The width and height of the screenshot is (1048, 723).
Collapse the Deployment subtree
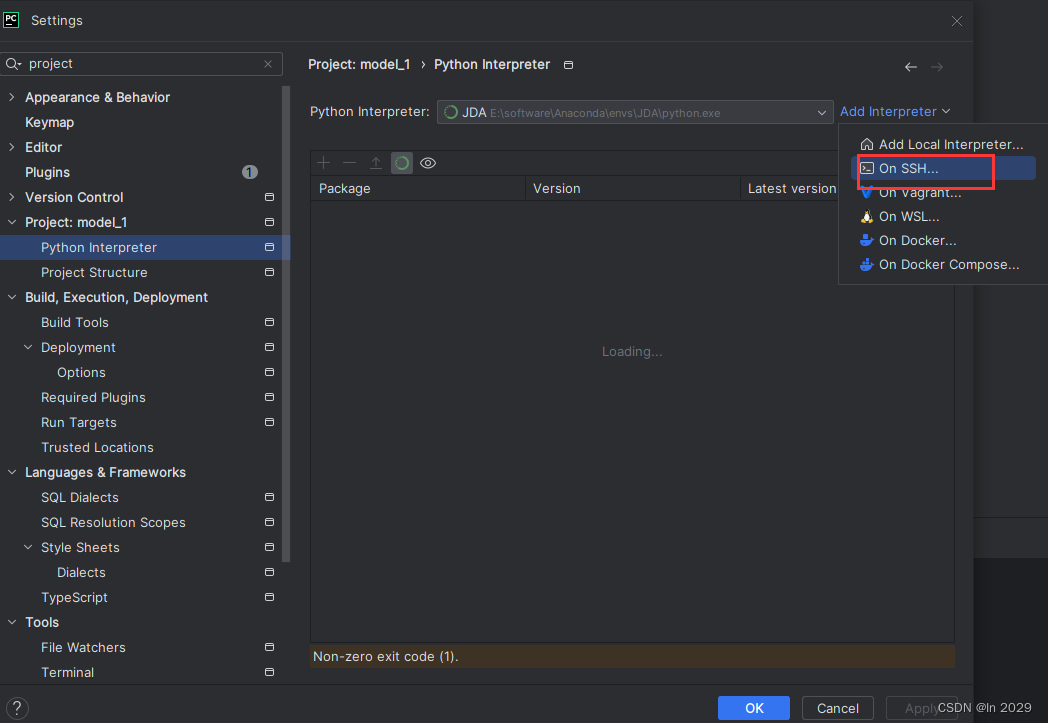click(x=28, y=347)
